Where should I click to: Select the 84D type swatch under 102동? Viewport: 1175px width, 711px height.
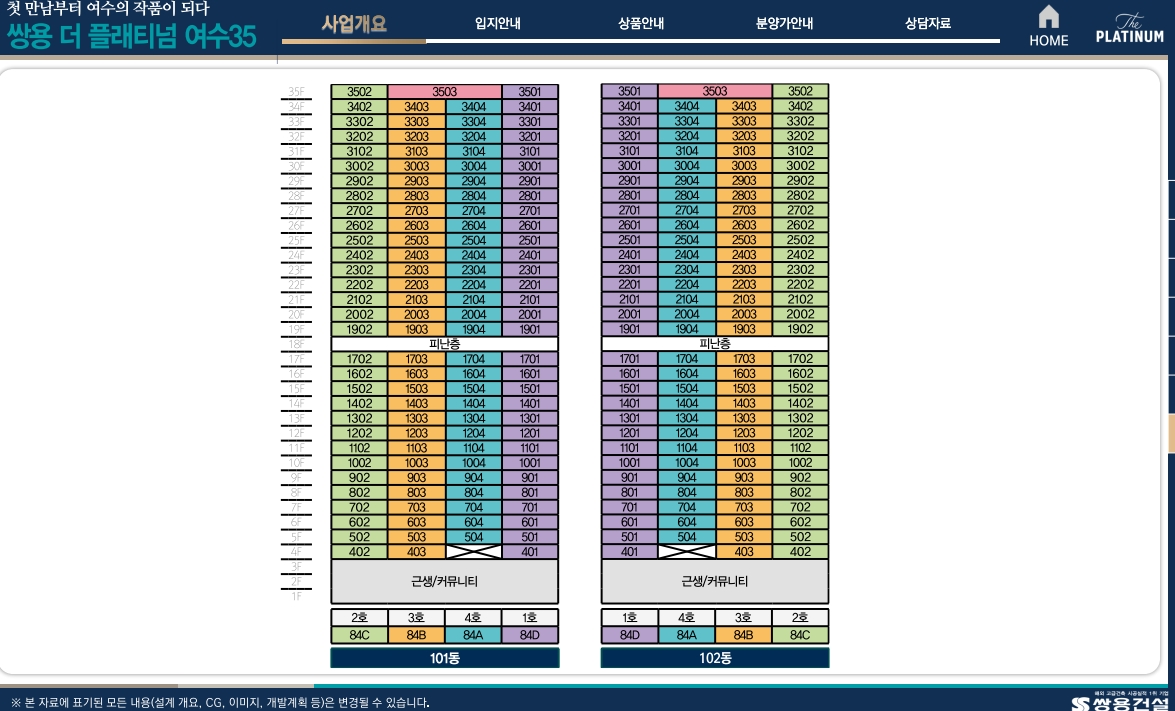[629, 635]
